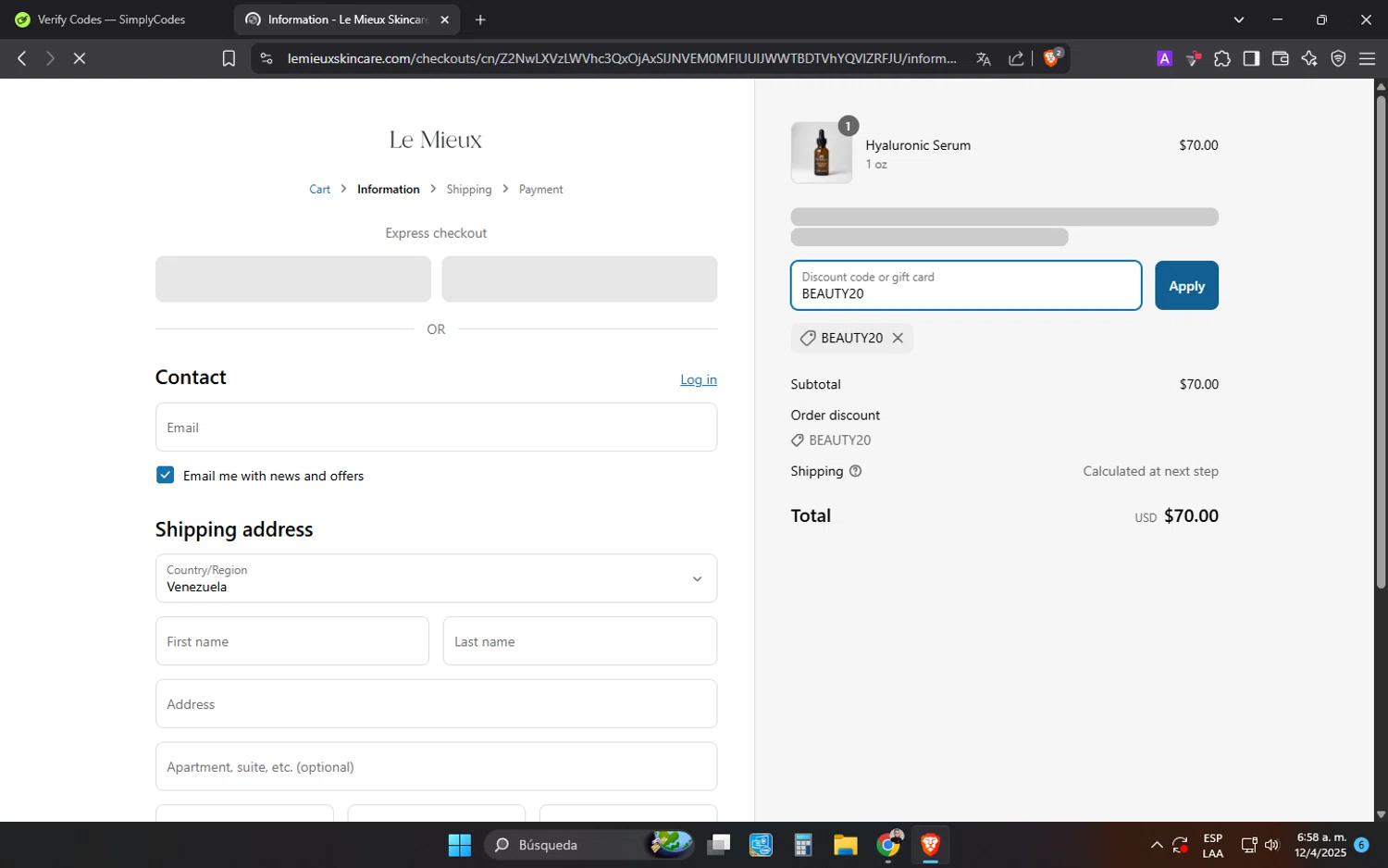Screen dimensions: 1388x868
Task: Apply the discount code
Action: click(x=1186, y=286)
